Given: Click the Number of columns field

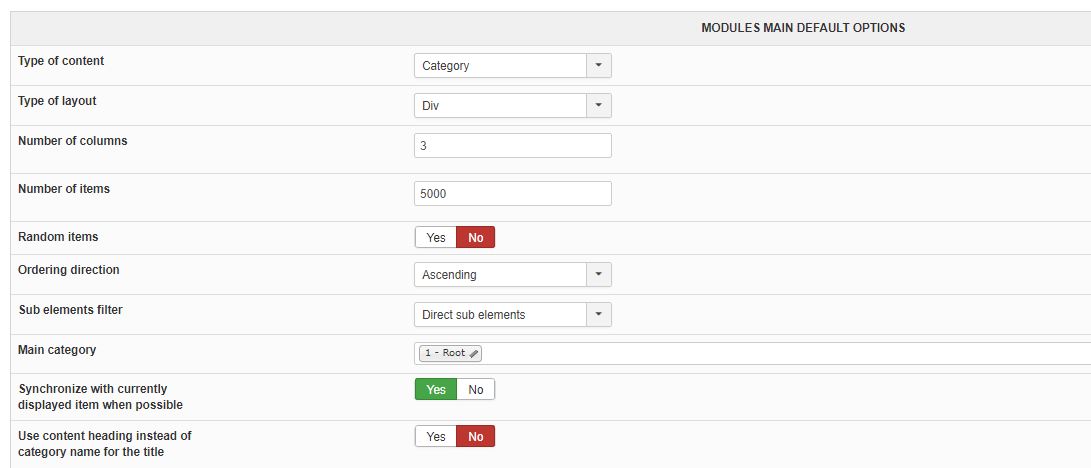Looking at the screenshot, I should (x=512, y=146).
